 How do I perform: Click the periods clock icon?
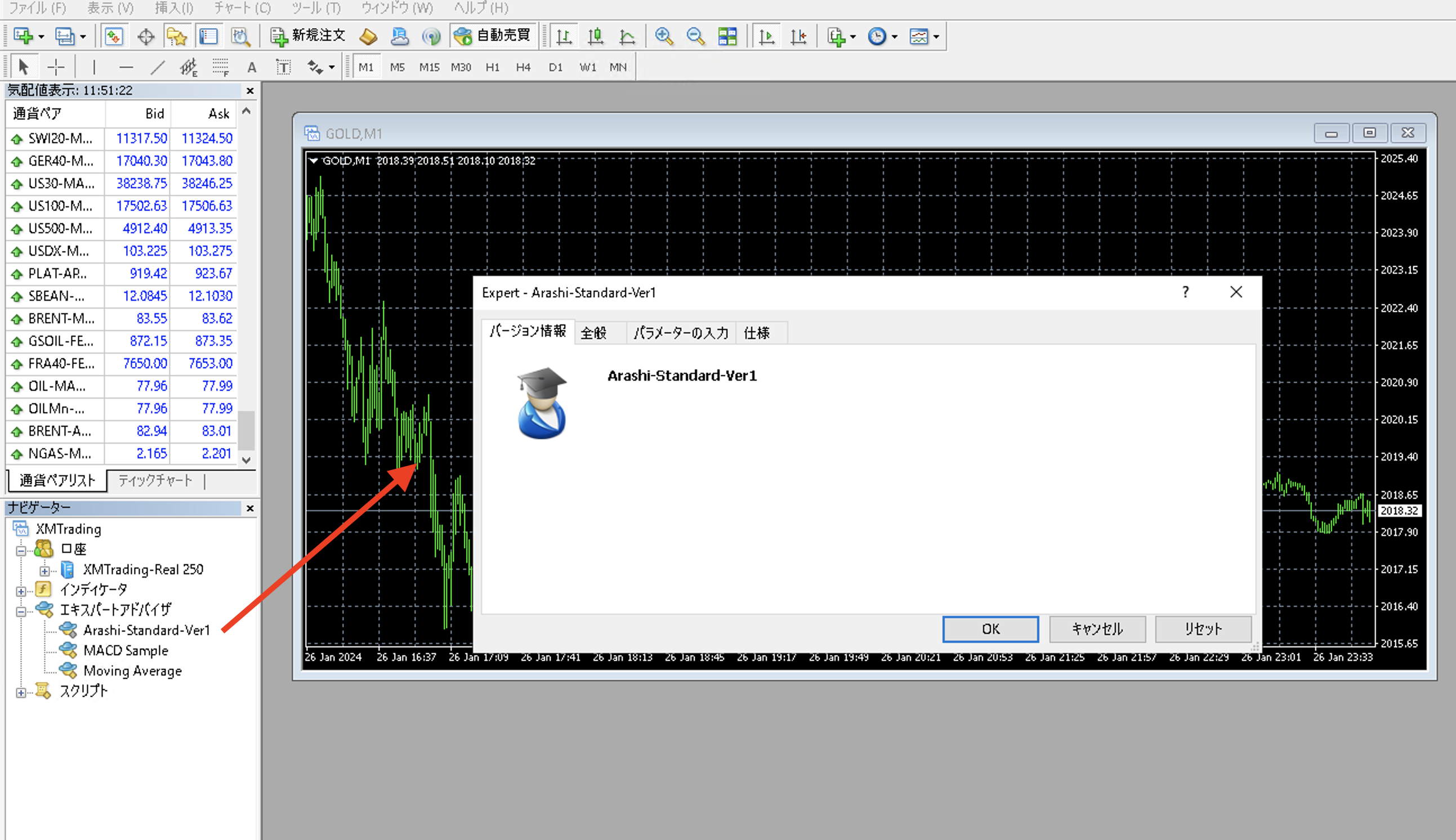[x=877, y=37]
